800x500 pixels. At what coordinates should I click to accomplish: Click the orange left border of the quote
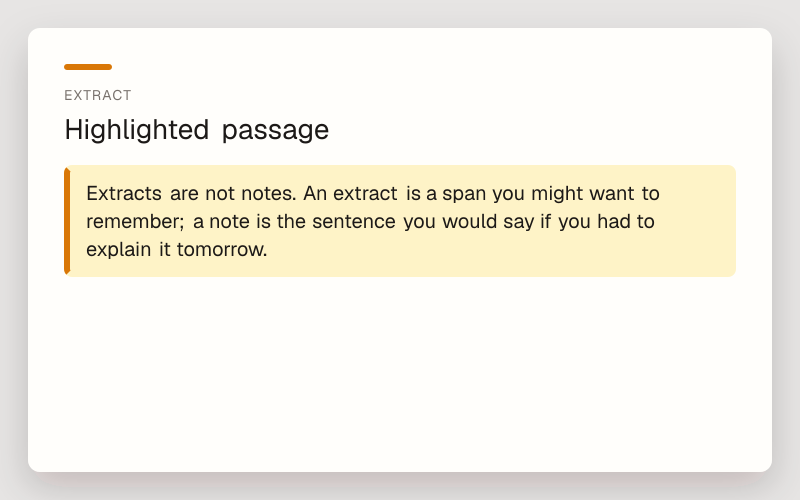click(67, 221)
